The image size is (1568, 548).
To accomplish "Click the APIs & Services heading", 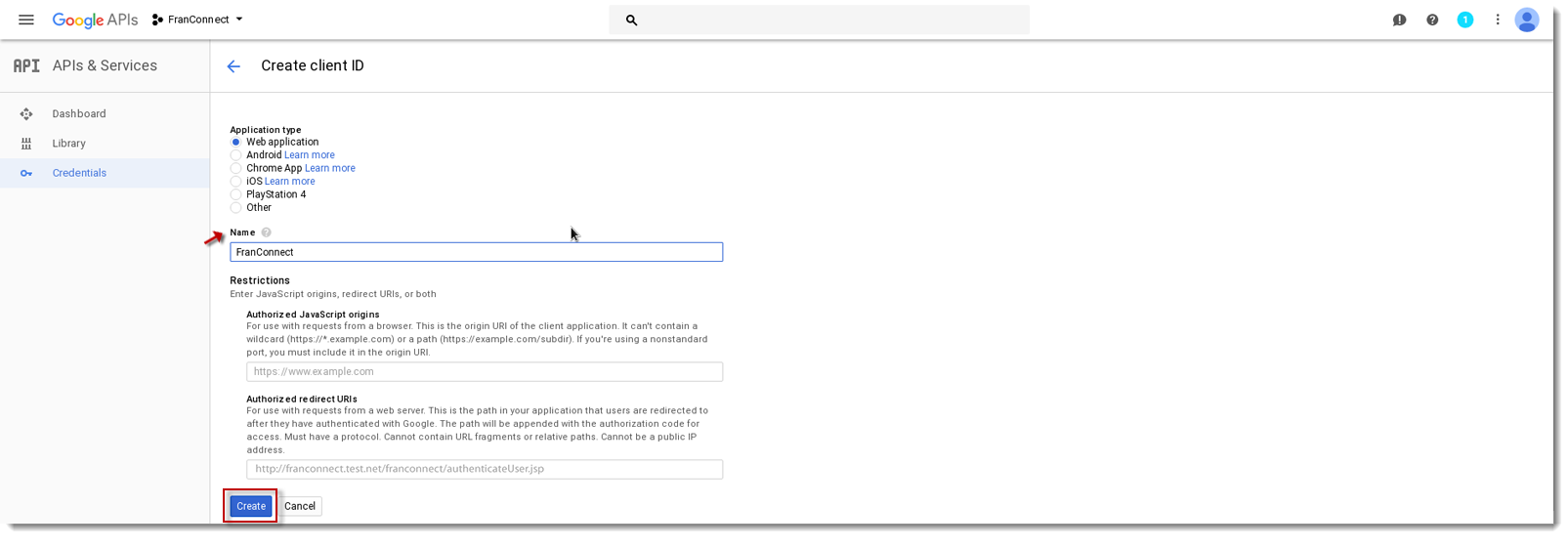I will tap(105, 65).
